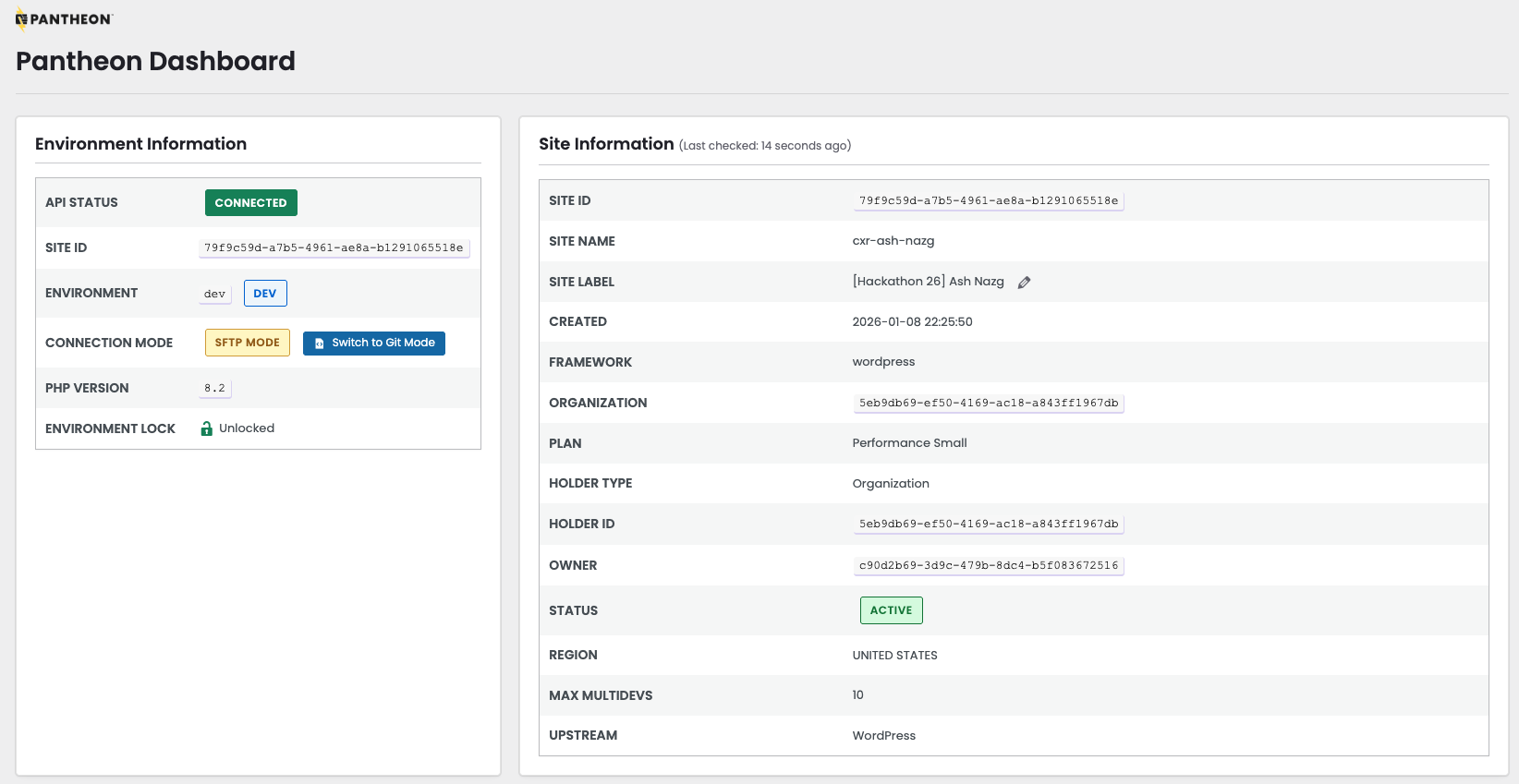
Task: Select Site Information site ID value
Action: (x=989, y=200)
